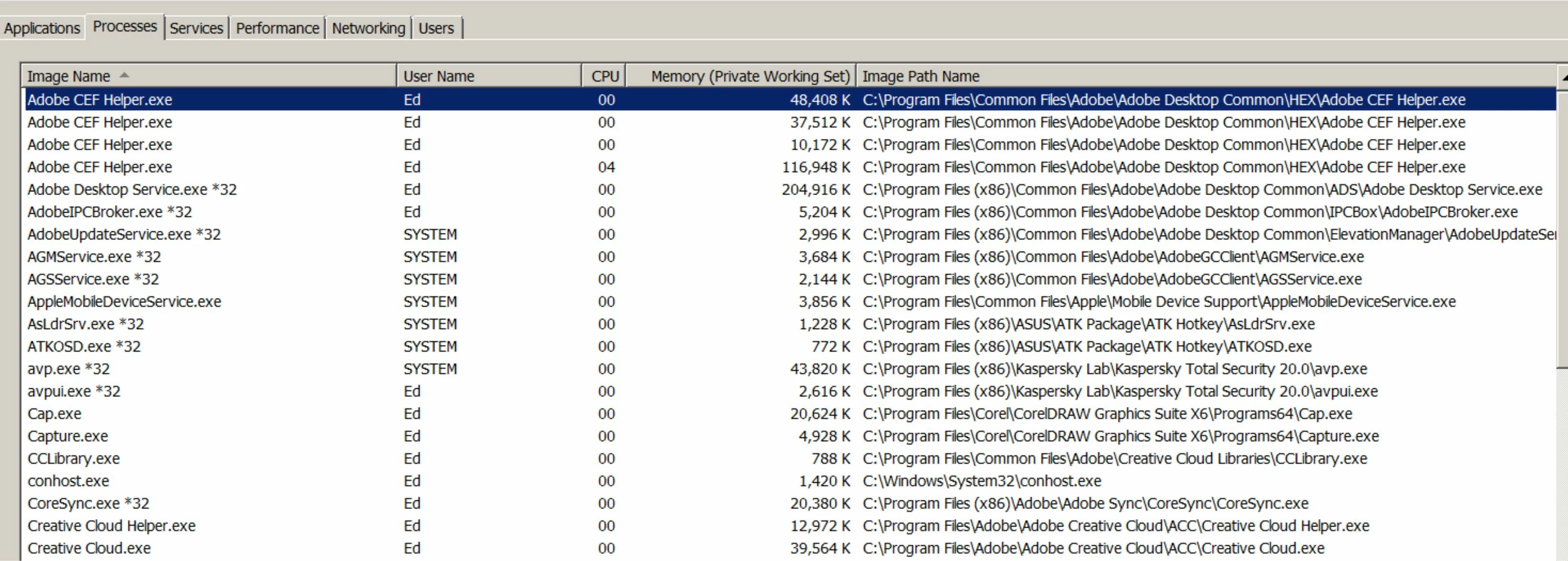Sort by Image Name column header

(x=69, y=77)
